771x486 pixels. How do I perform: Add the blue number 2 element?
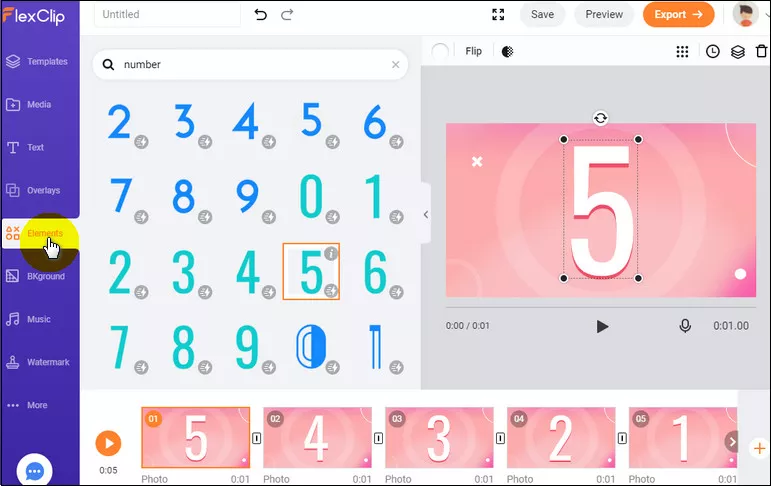pos(119,121)
